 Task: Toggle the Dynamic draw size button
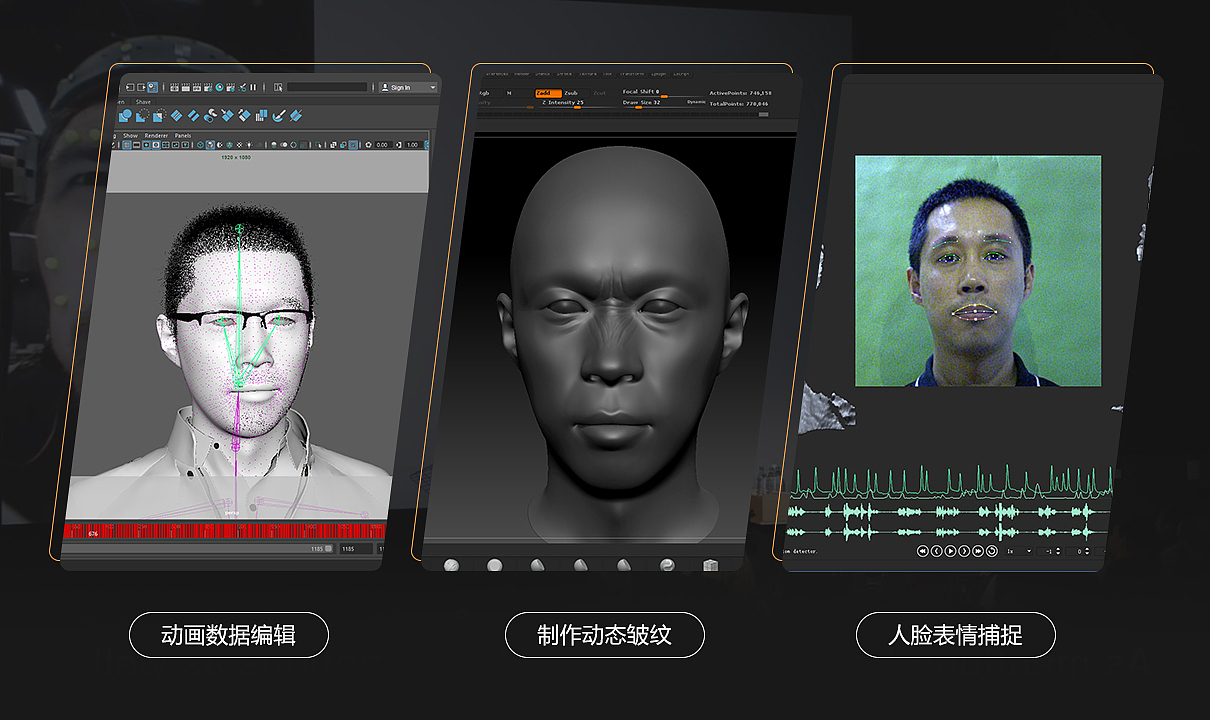click(x=696, y=102)
